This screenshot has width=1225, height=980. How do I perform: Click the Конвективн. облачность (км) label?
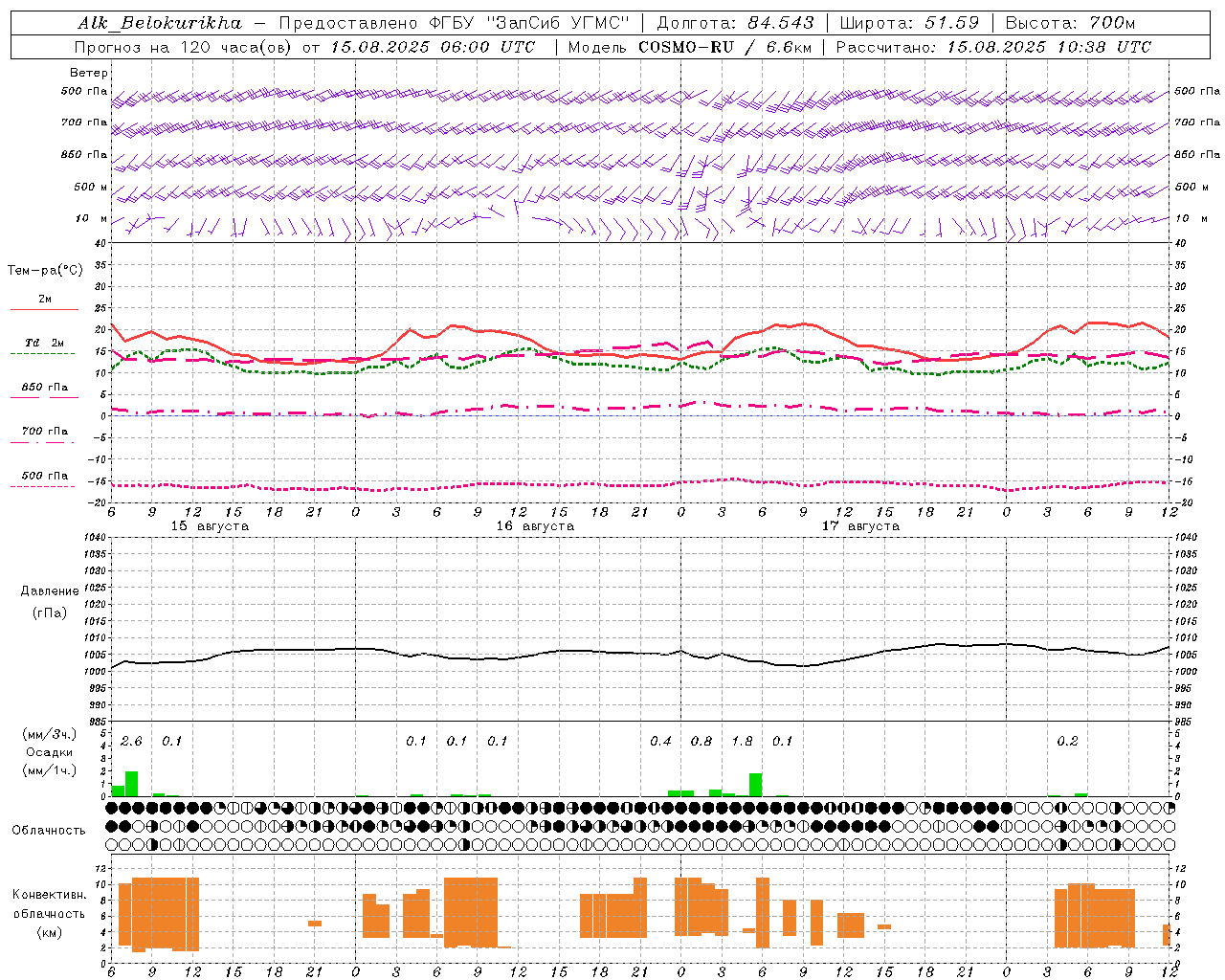point(49,913)
